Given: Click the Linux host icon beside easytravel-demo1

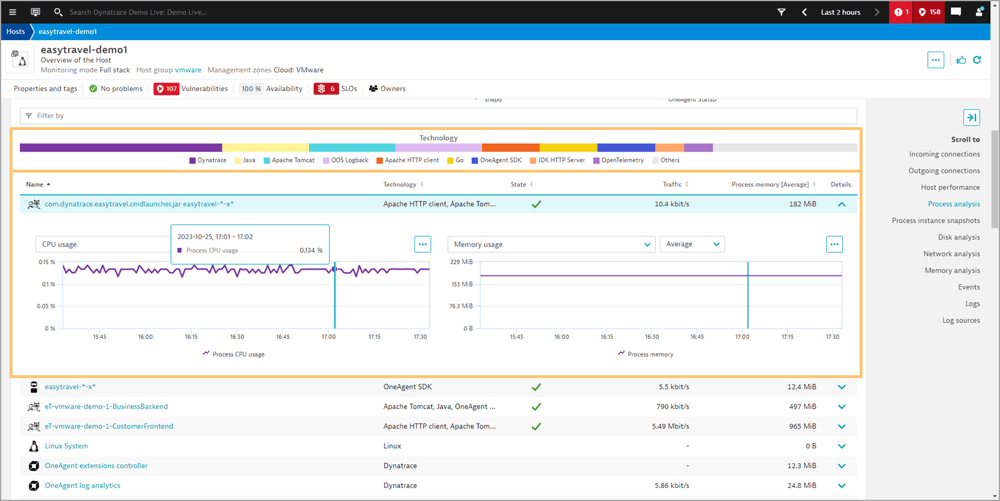Looking at the screenshot, I should 20,59.
